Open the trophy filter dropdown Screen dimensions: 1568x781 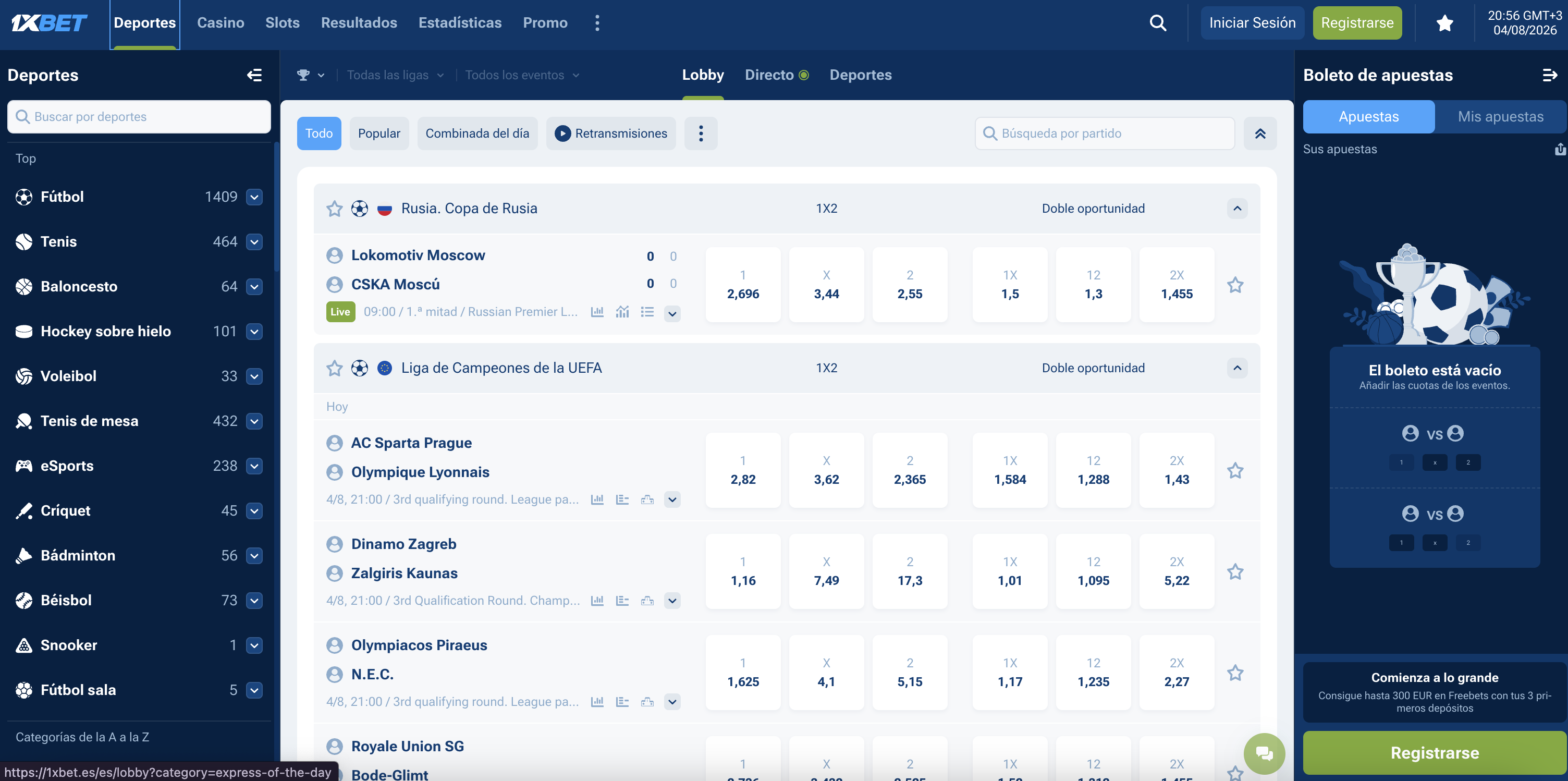(311, 75)
